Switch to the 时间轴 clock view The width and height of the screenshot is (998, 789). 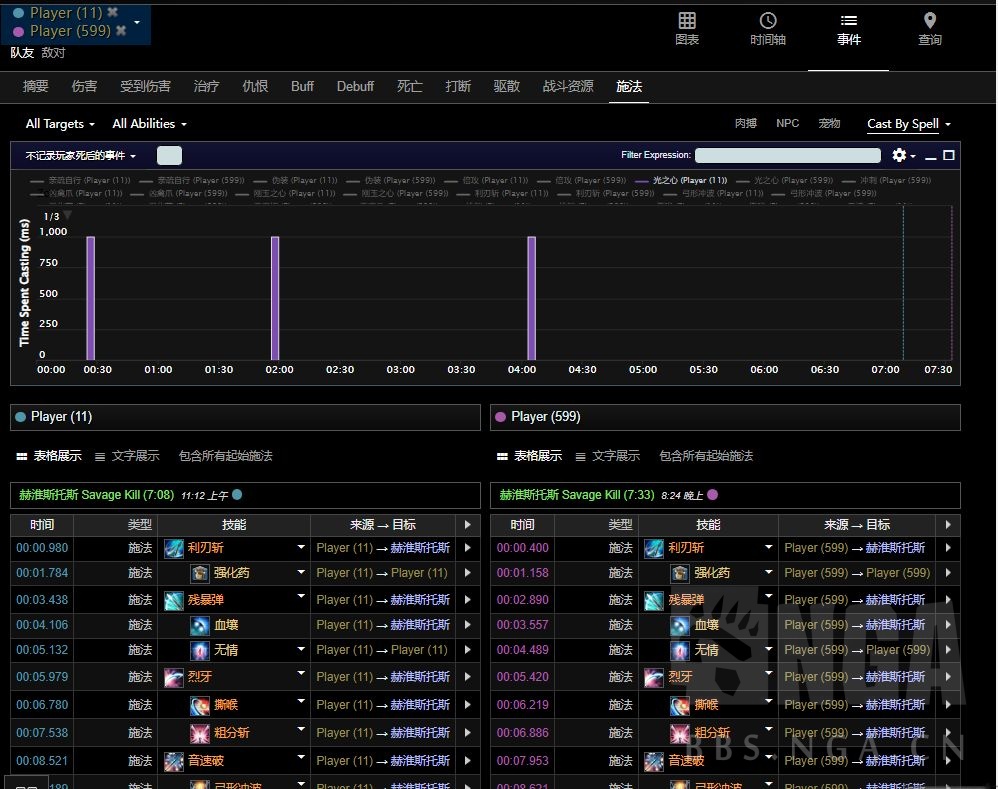[x=767, y=28]
